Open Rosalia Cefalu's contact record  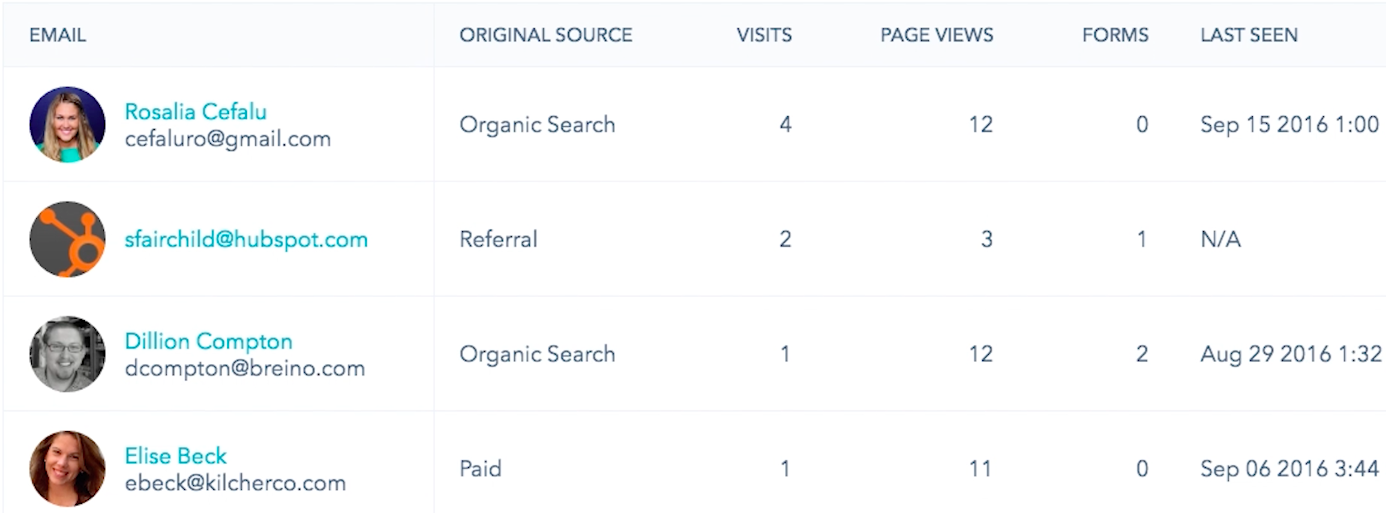coord(195,112)
